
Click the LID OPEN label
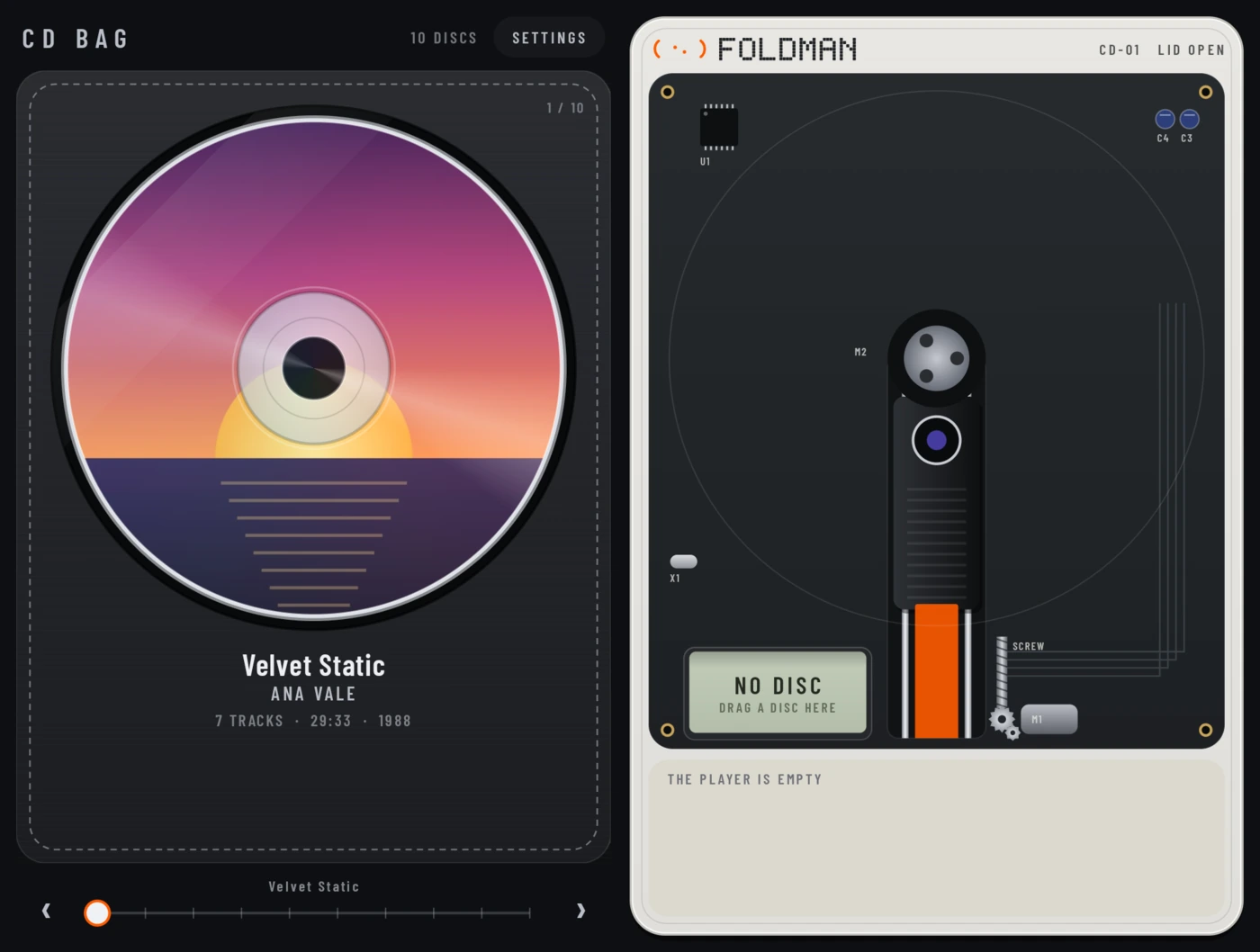click(x=1191, y=49)
